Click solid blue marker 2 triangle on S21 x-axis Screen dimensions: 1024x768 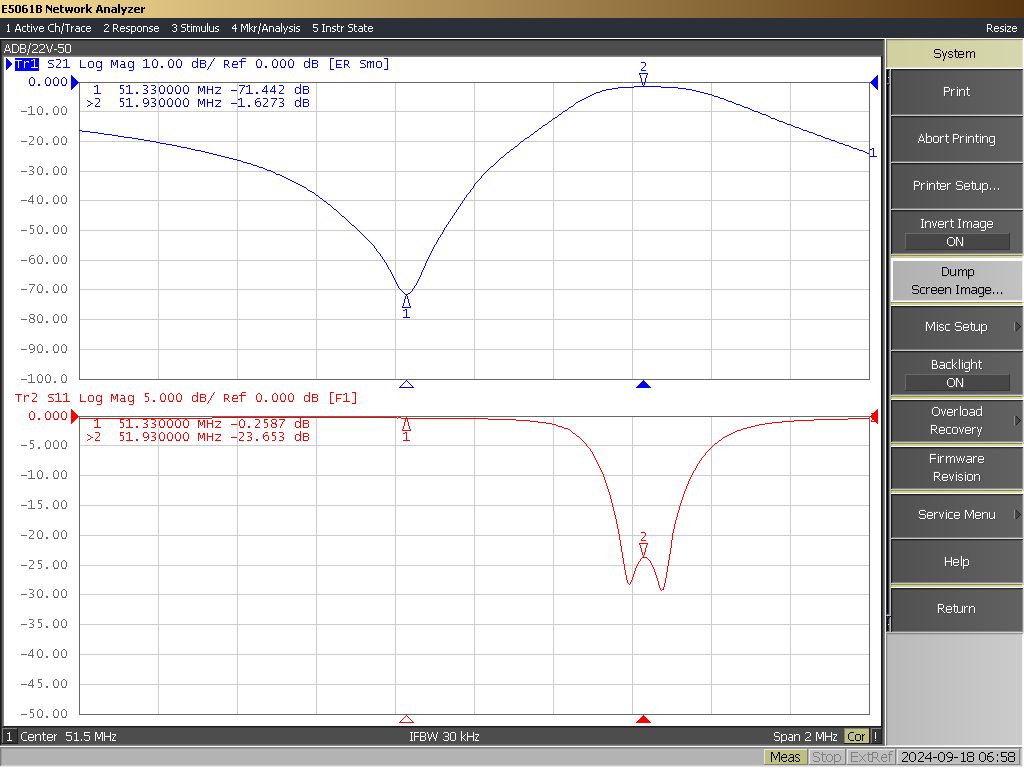pos(643,385)
